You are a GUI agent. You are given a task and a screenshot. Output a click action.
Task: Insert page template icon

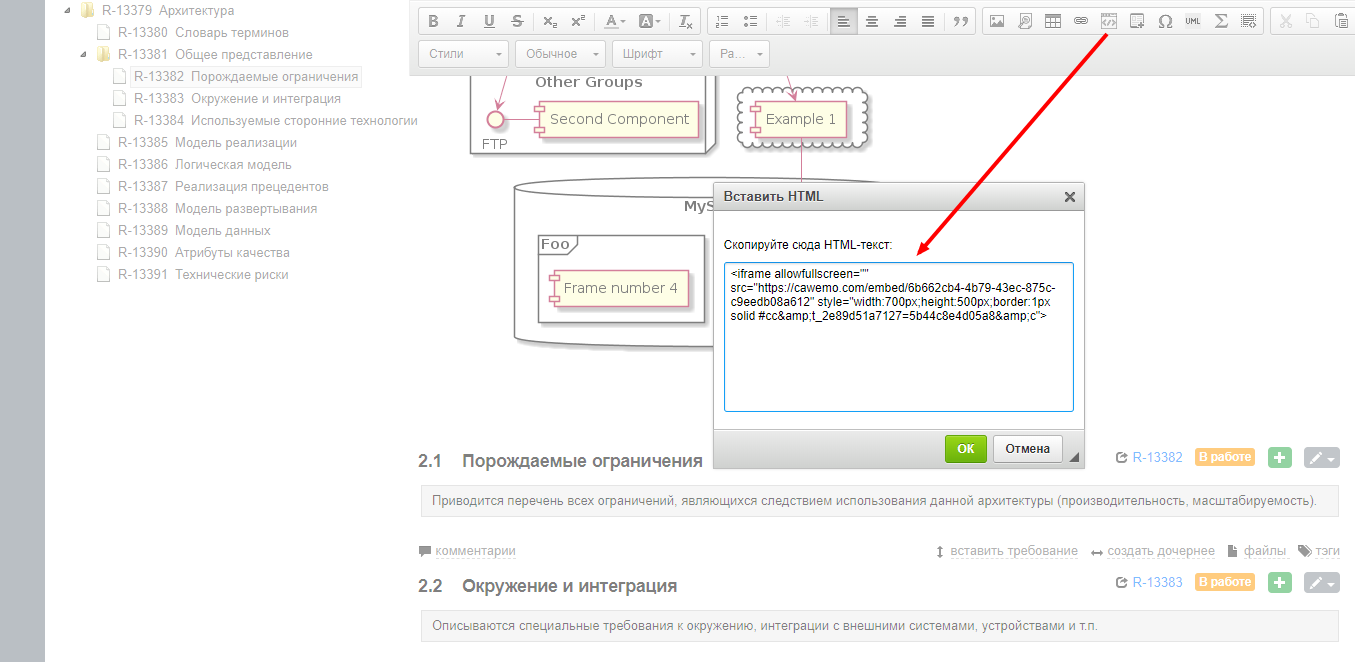click(1137, 21)
